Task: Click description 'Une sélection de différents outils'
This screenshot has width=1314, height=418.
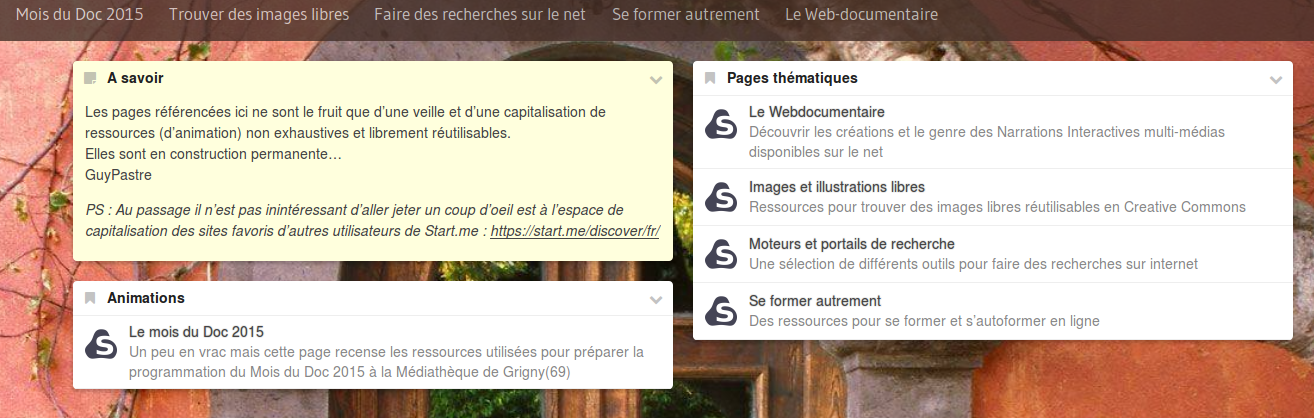Action: click(x=973, y=264)
